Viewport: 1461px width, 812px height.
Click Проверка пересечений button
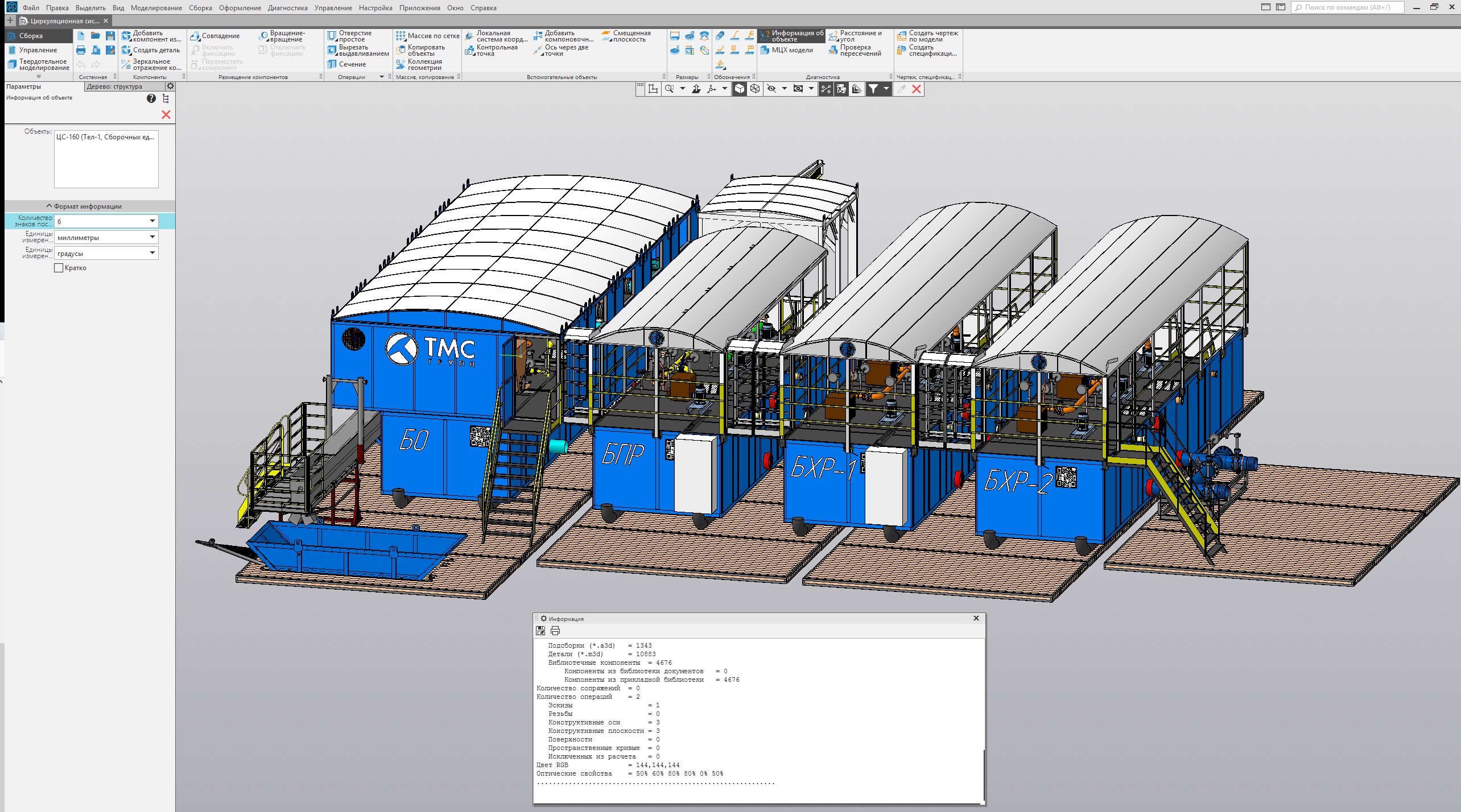pyautogui.click(x=855, y=50)
